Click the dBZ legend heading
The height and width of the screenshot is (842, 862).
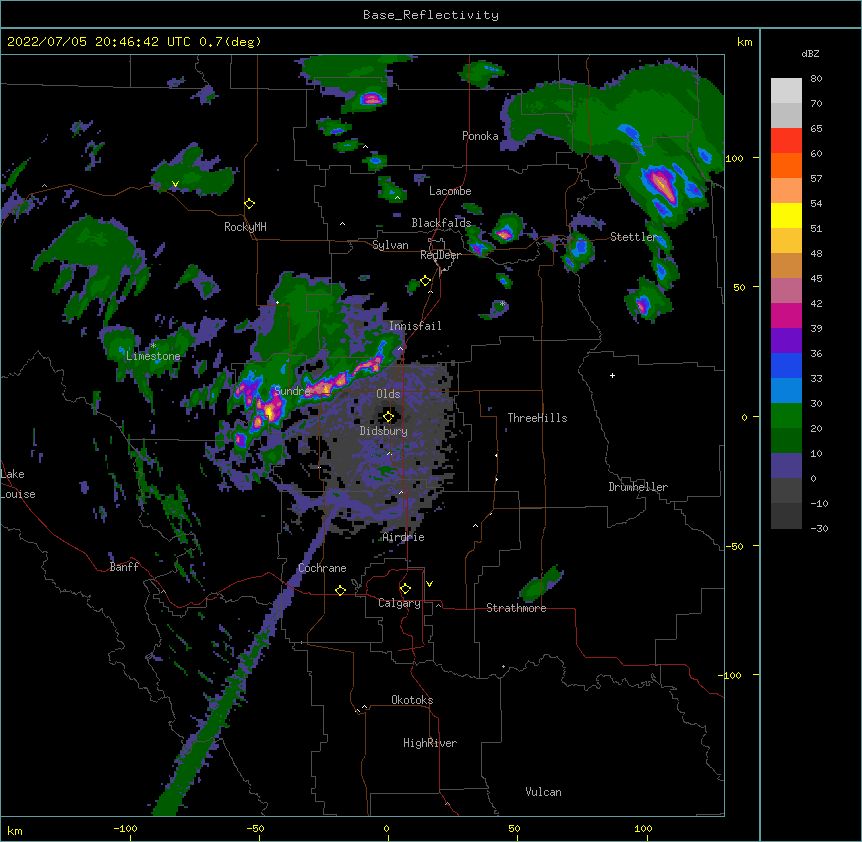(810, 53)
